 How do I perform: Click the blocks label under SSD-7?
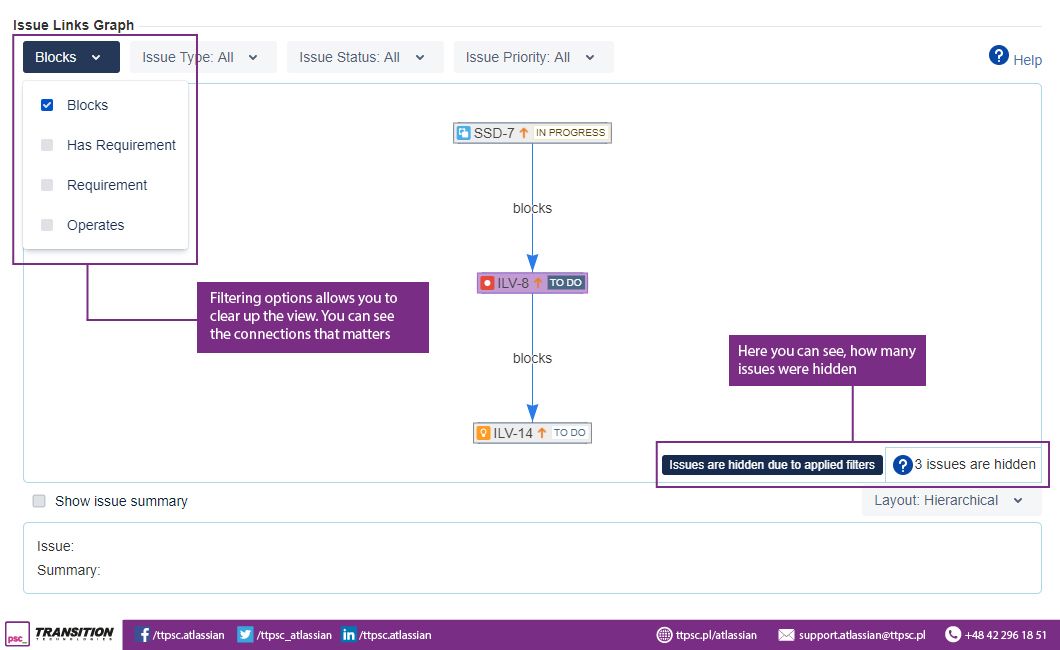coord(532,208)
